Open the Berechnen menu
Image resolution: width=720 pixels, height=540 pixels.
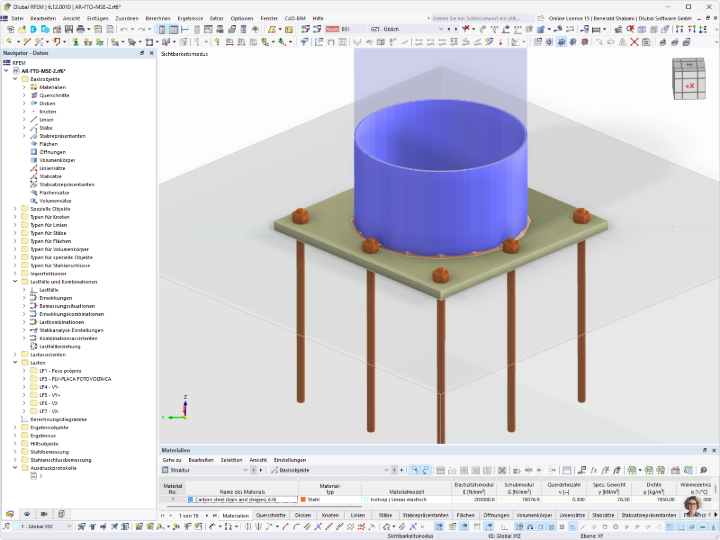pyautogui.click(x=158, y=18)
